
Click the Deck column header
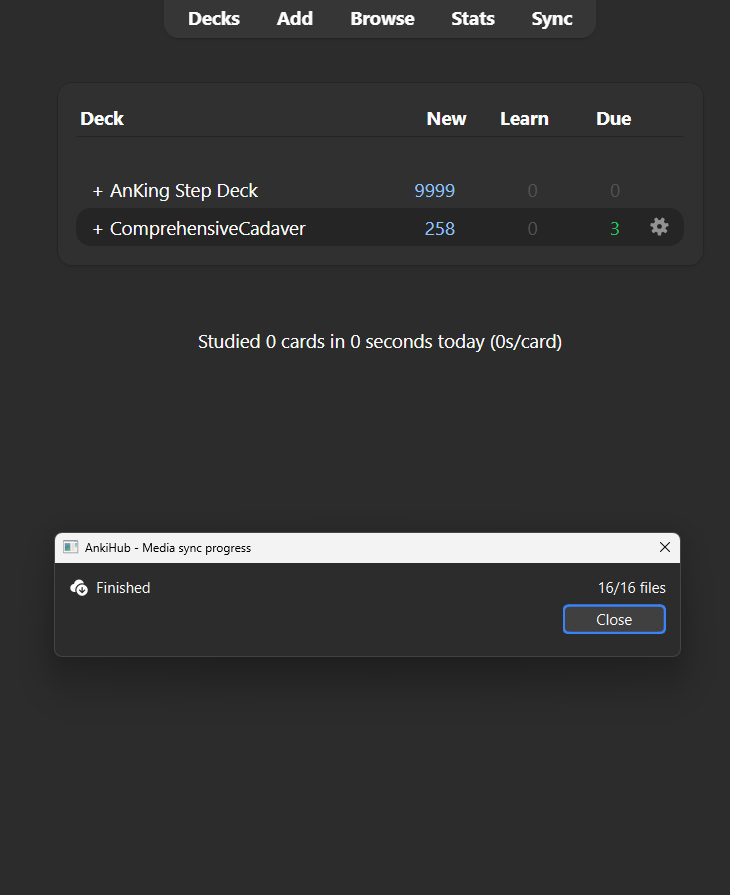tap(102, 118)
